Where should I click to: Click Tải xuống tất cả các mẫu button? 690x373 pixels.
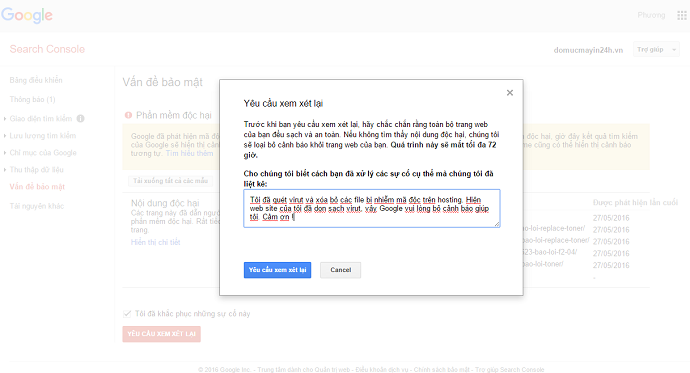pyautogui.click(x=171, y=181)
